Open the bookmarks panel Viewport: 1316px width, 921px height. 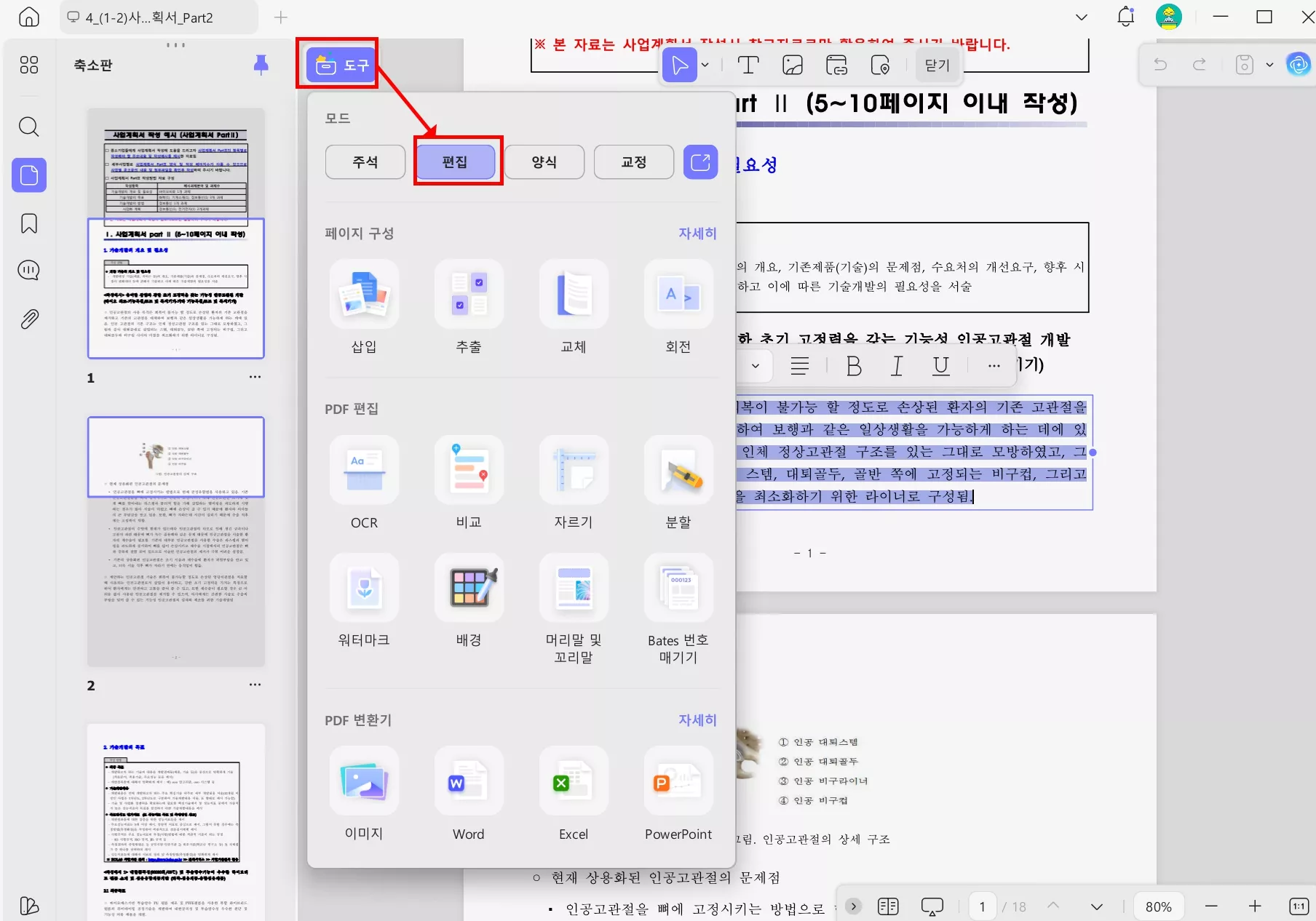pos(28,224)
